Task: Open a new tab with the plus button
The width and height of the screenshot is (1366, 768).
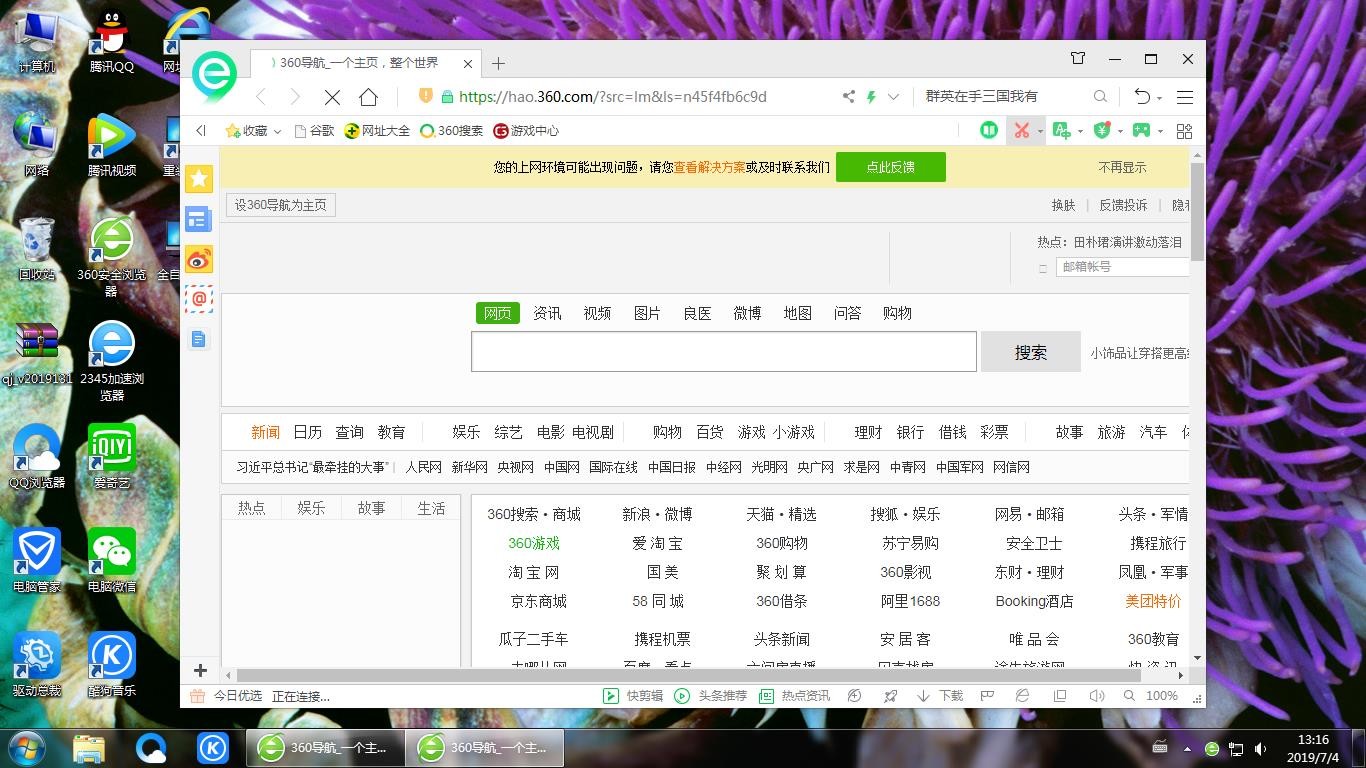Action: (x=498, y=63)
